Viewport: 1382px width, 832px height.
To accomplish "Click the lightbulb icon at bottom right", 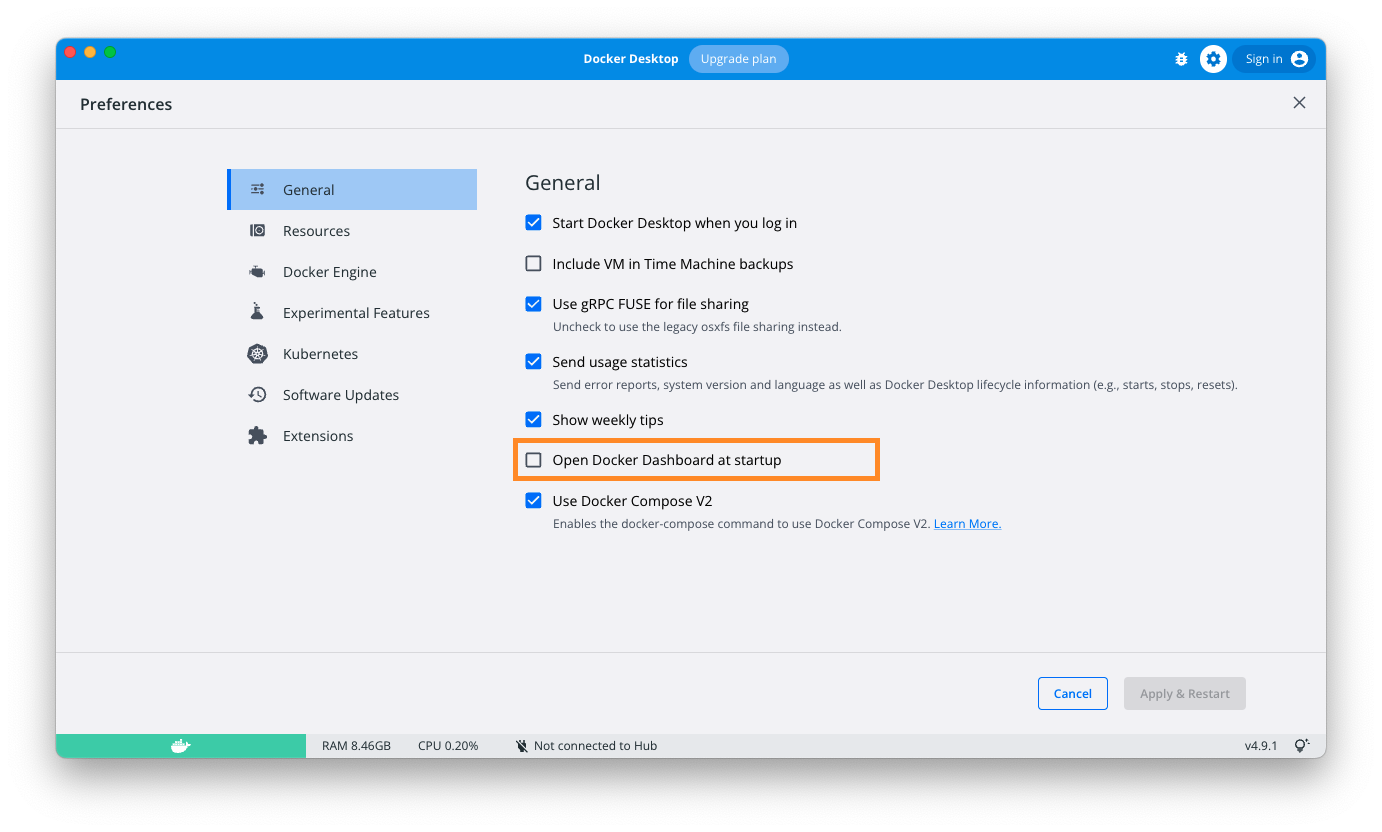I will click(1302, 745).
